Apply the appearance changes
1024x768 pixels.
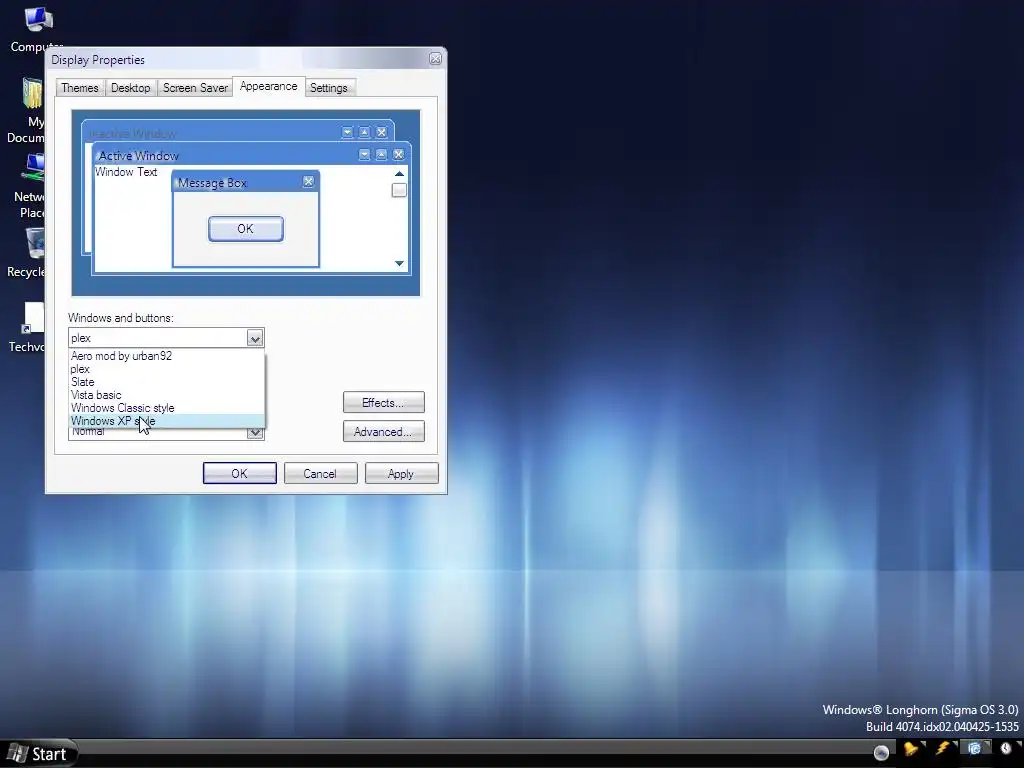tap(401, 473)
